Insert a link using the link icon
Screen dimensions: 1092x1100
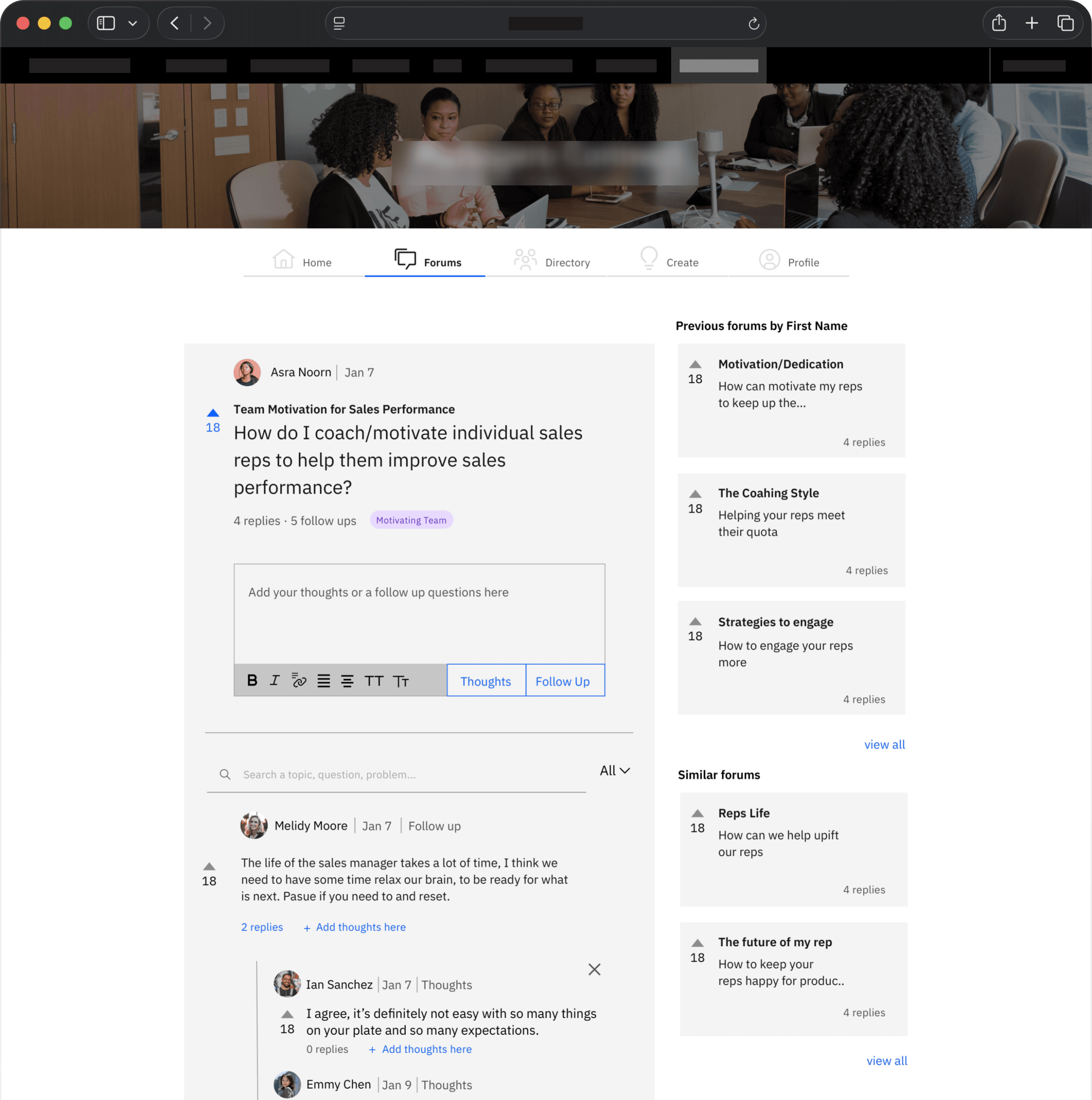coord(299,680)
